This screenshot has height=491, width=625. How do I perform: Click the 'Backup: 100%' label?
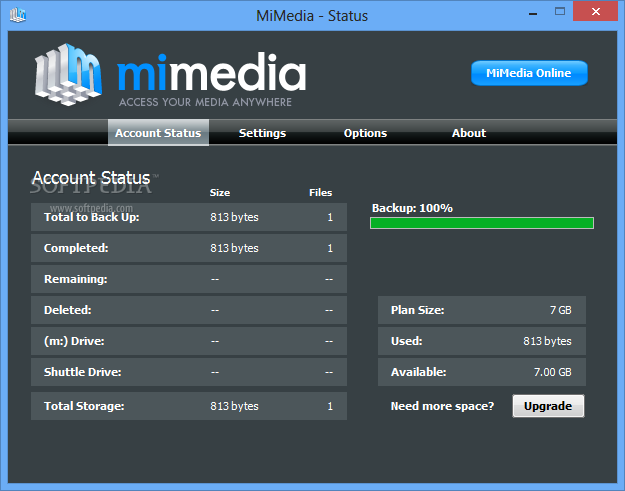coord(412,208)
